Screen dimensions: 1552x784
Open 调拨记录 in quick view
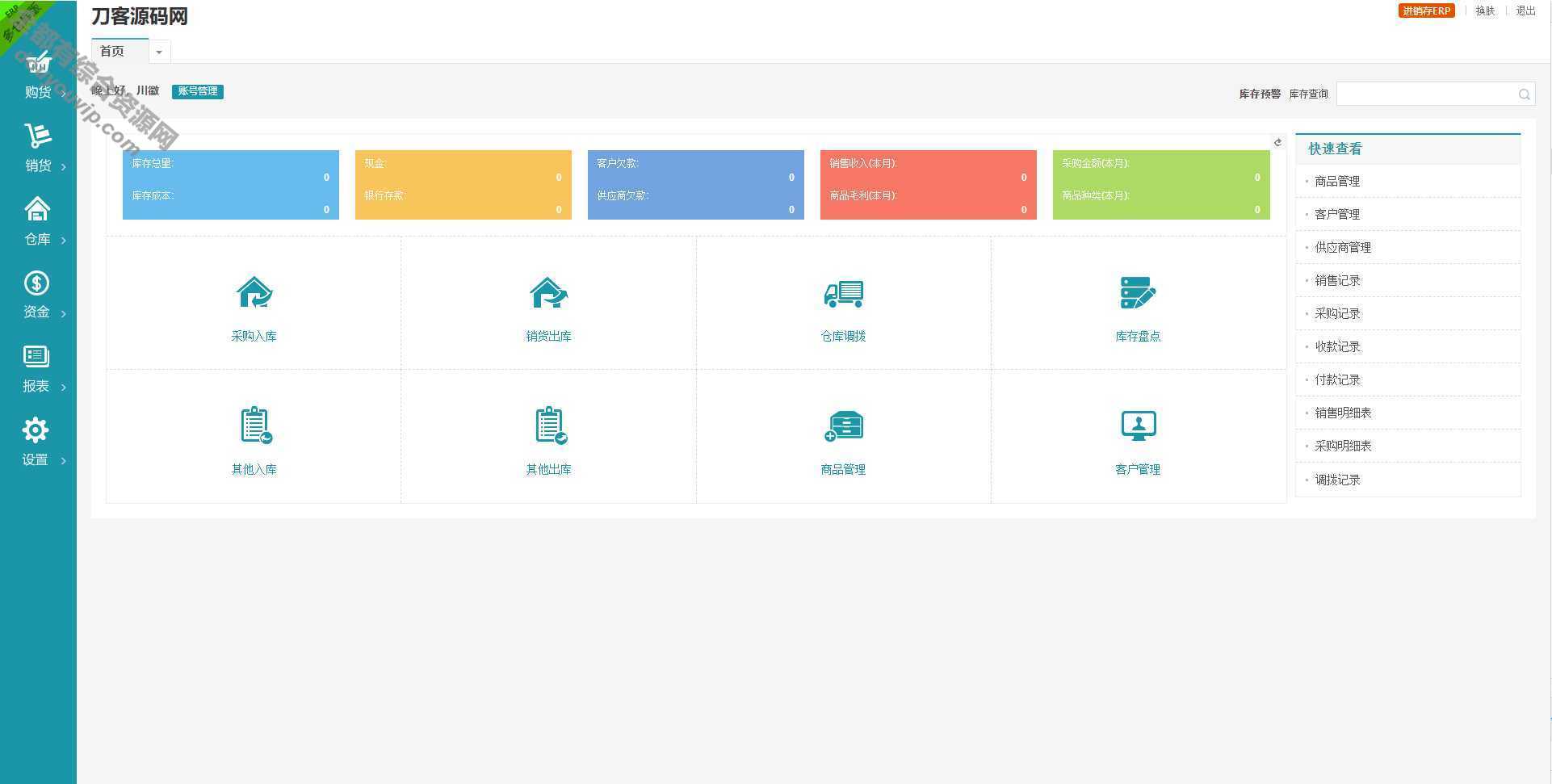point(1408,480)
